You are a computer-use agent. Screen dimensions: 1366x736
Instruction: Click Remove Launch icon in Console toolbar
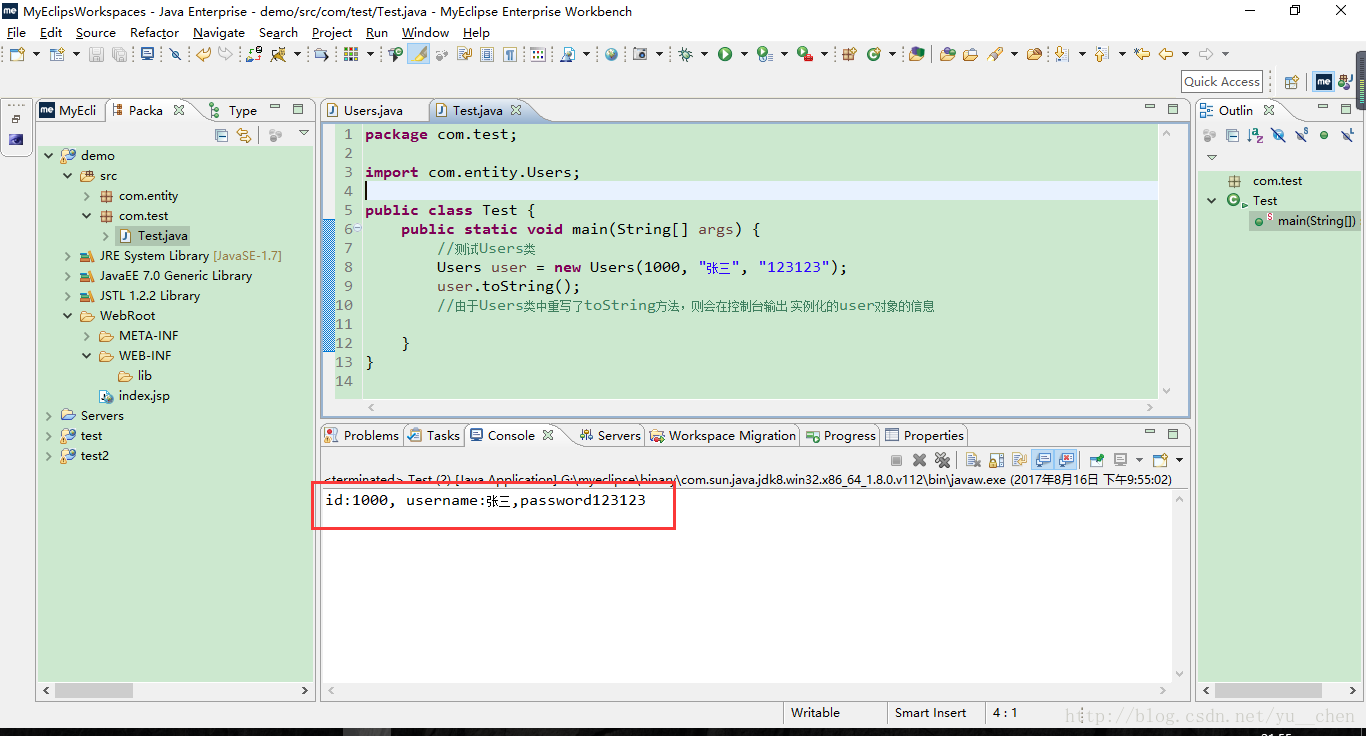pos(919,460)
